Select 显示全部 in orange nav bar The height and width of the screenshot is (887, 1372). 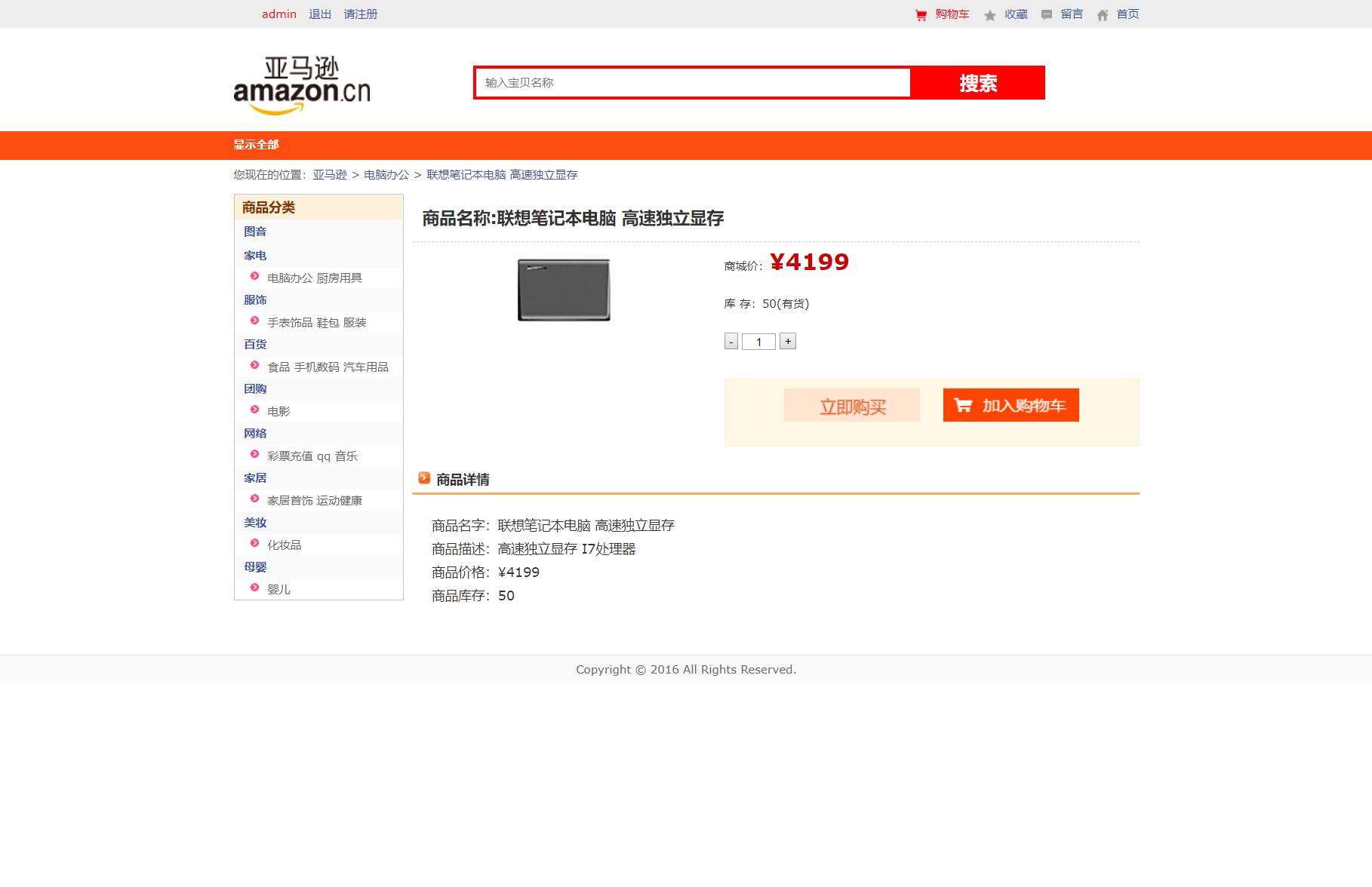point(256,145)
